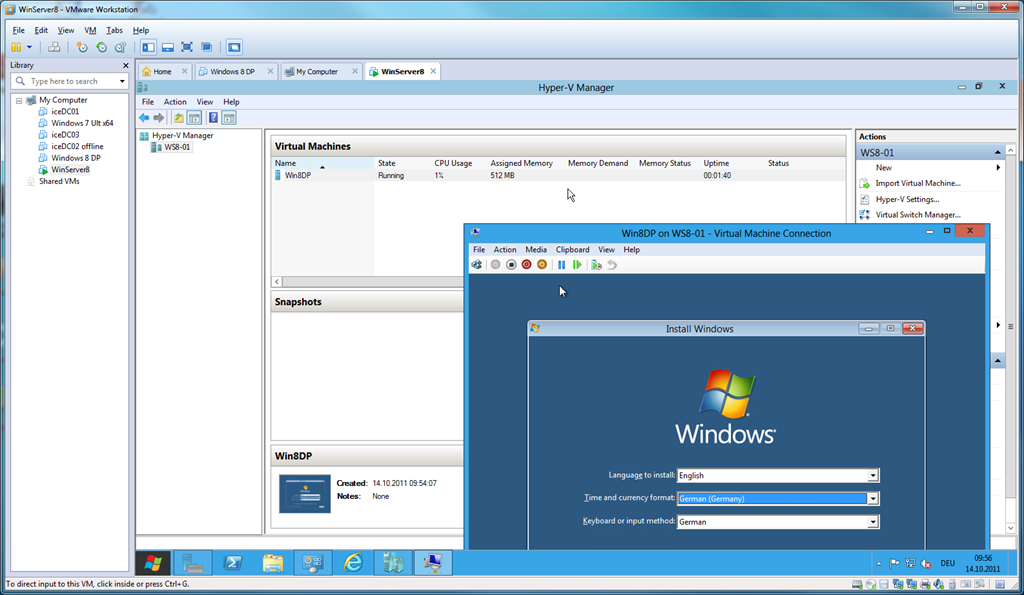Screen dimensions: 1024x595
Task: Toggle the Library sidebar view icon
Action: (x=148, y=47)
